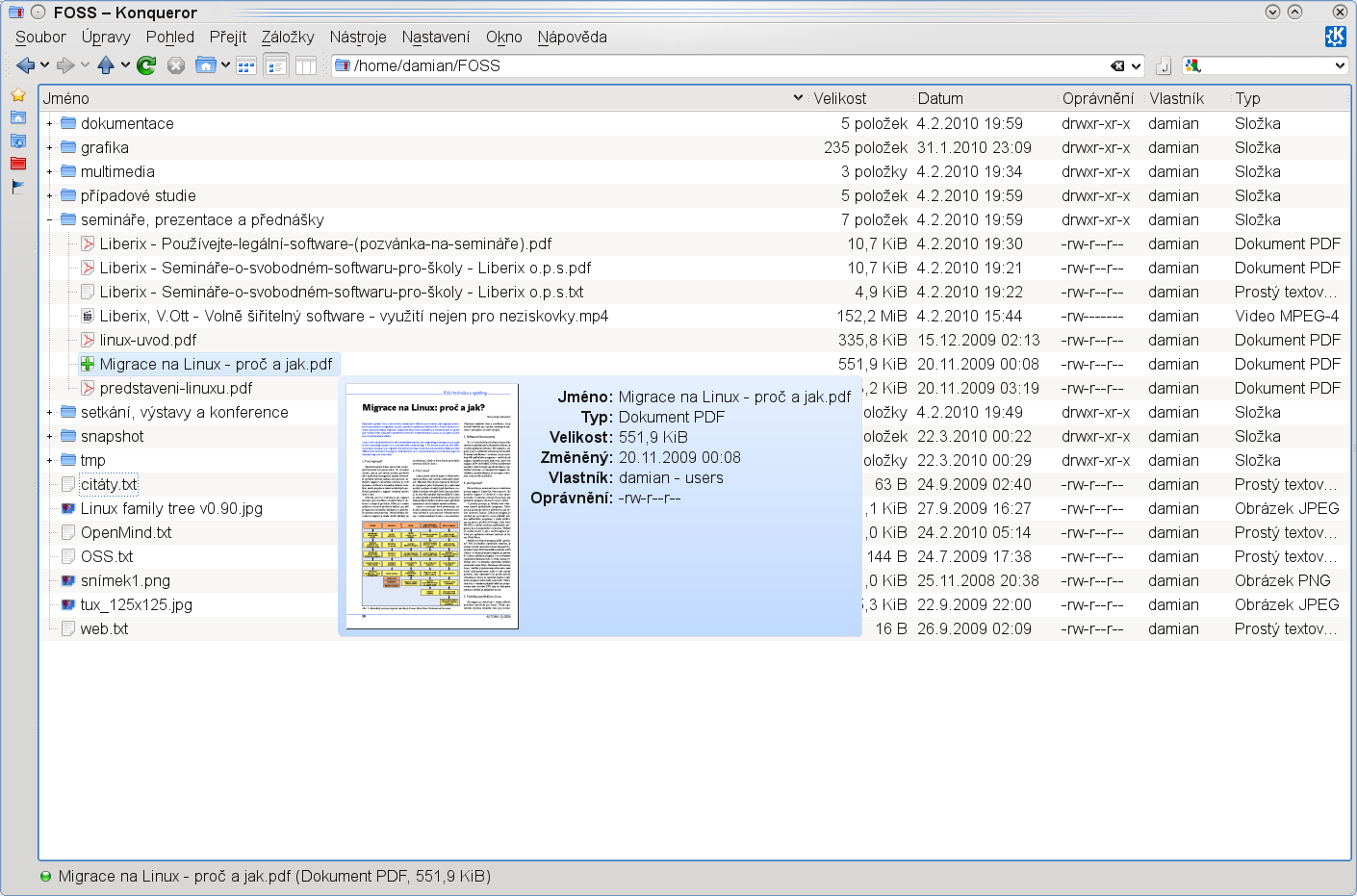This screenshot has width=1357, height=896.
Task: Open the Úpravy menu
Action: 106,37
